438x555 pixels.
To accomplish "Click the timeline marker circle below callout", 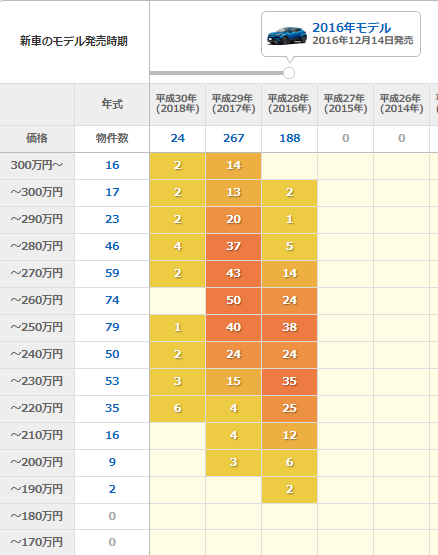I will click(289, 73).
